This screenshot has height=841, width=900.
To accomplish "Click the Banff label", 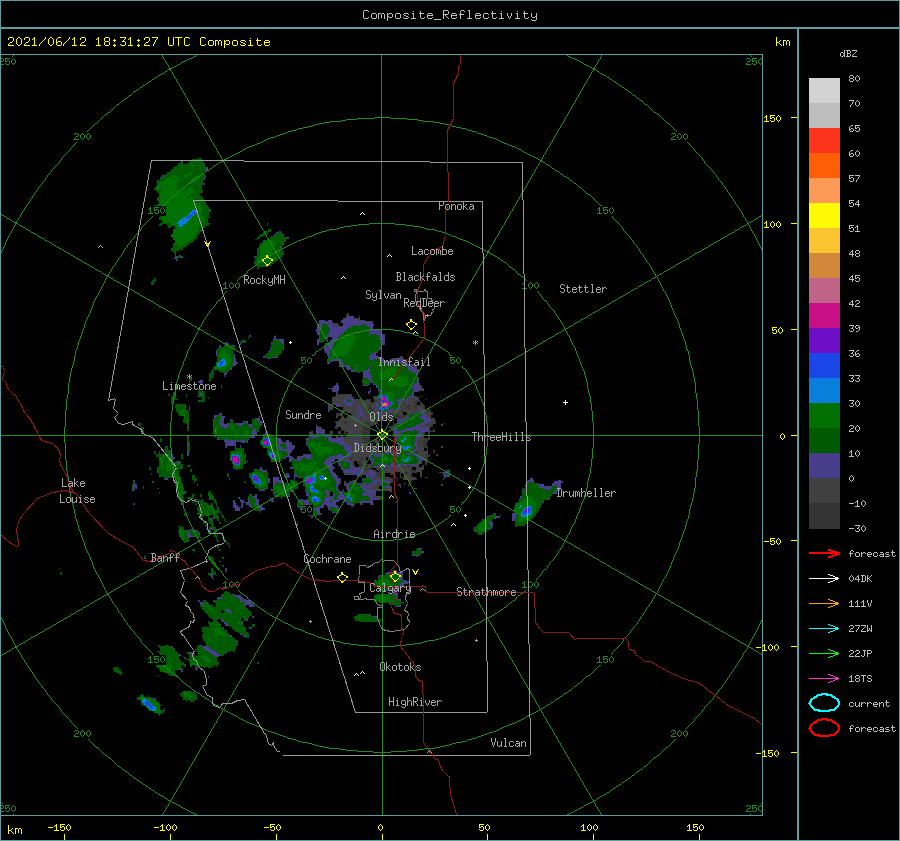I will [165, 557].
